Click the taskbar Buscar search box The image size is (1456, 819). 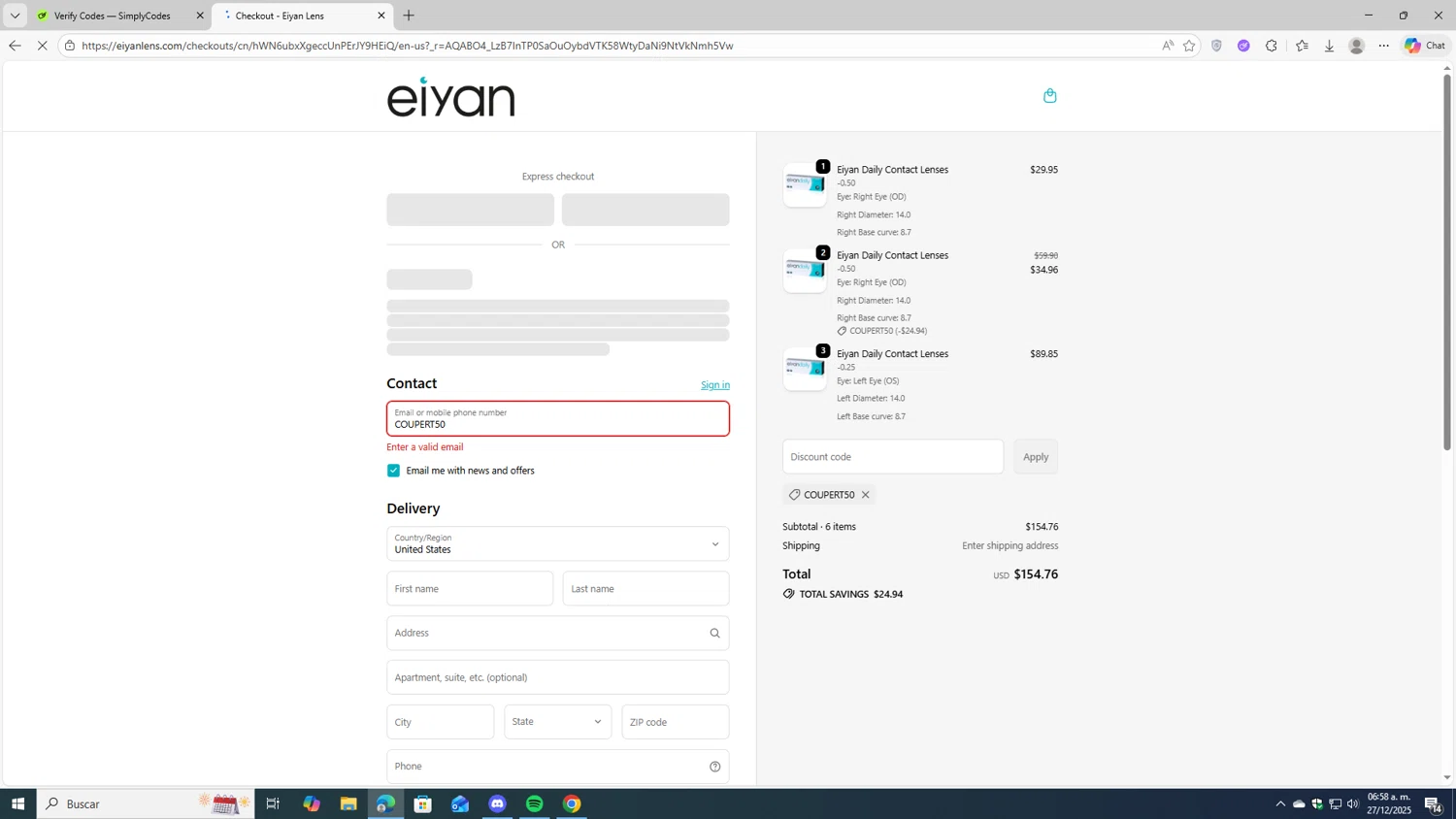[x=146, y=803]
